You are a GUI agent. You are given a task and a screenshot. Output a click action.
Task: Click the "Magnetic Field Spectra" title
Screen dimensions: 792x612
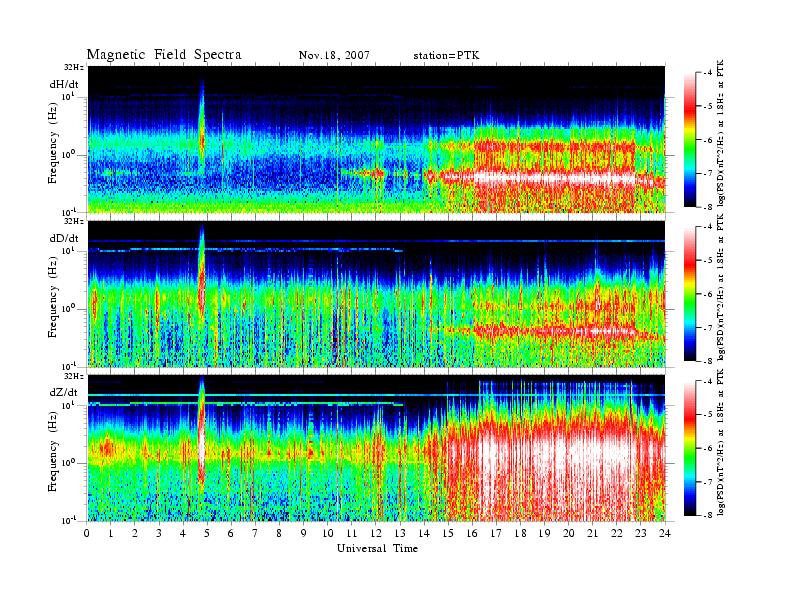point(164,55)
